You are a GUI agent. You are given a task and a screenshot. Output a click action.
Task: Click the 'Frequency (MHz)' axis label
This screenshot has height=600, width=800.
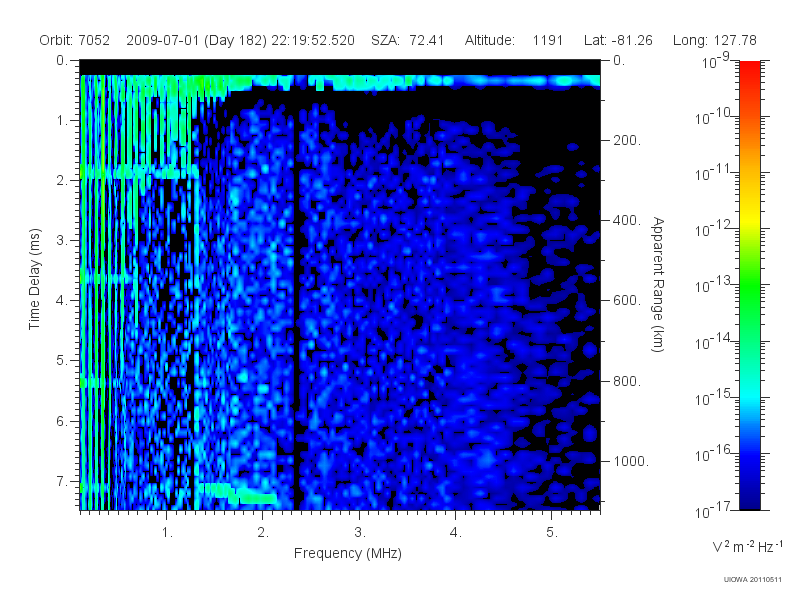(x=348, y=553)
